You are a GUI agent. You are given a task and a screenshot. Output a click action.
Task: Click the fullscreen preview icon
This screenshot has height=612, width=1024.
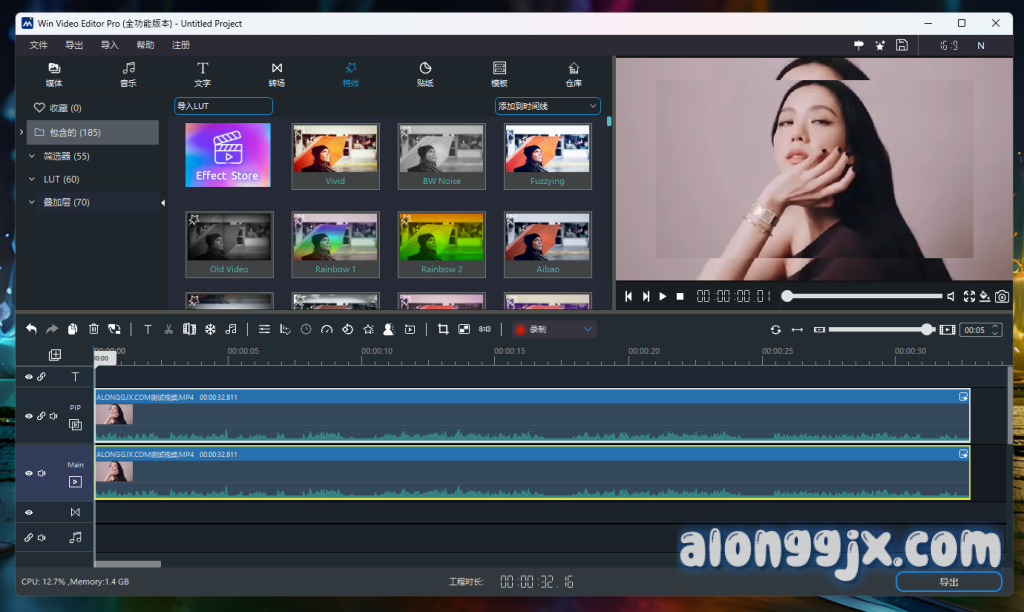tap(968, 296)
